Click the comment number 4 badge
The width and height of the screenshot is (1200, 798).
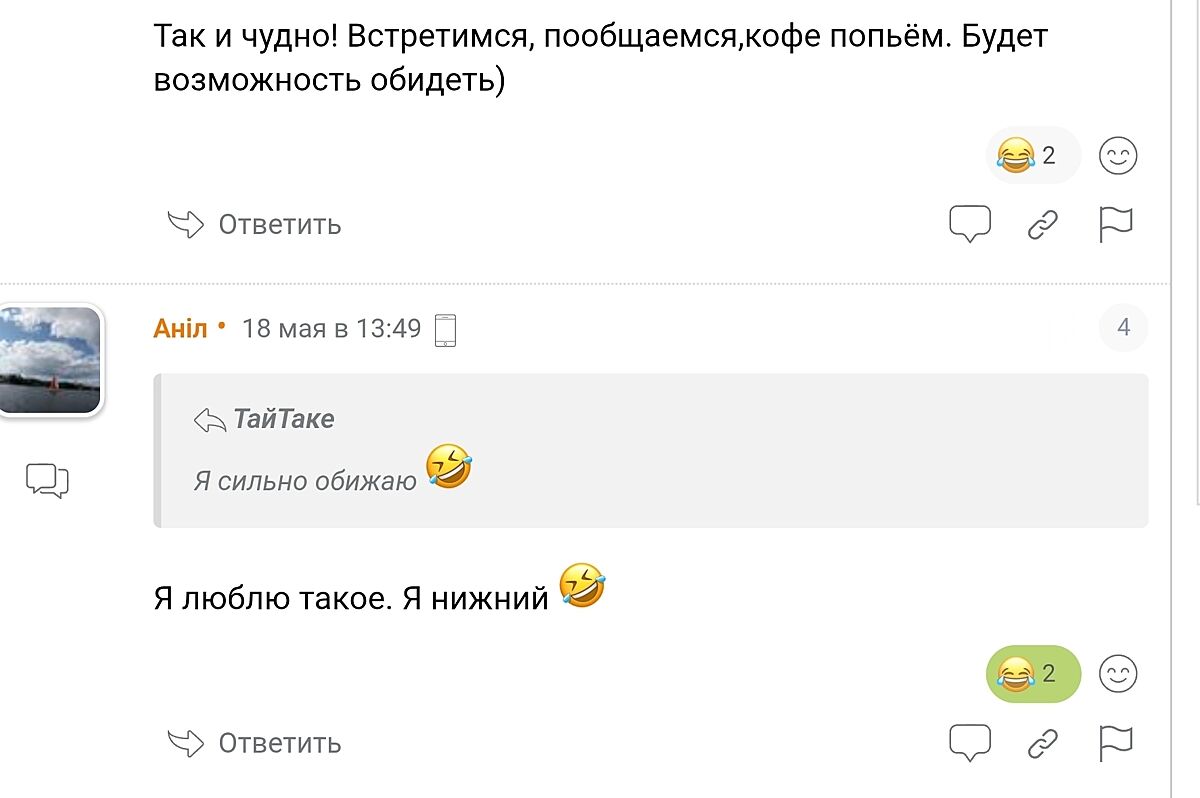point(1123,328)
